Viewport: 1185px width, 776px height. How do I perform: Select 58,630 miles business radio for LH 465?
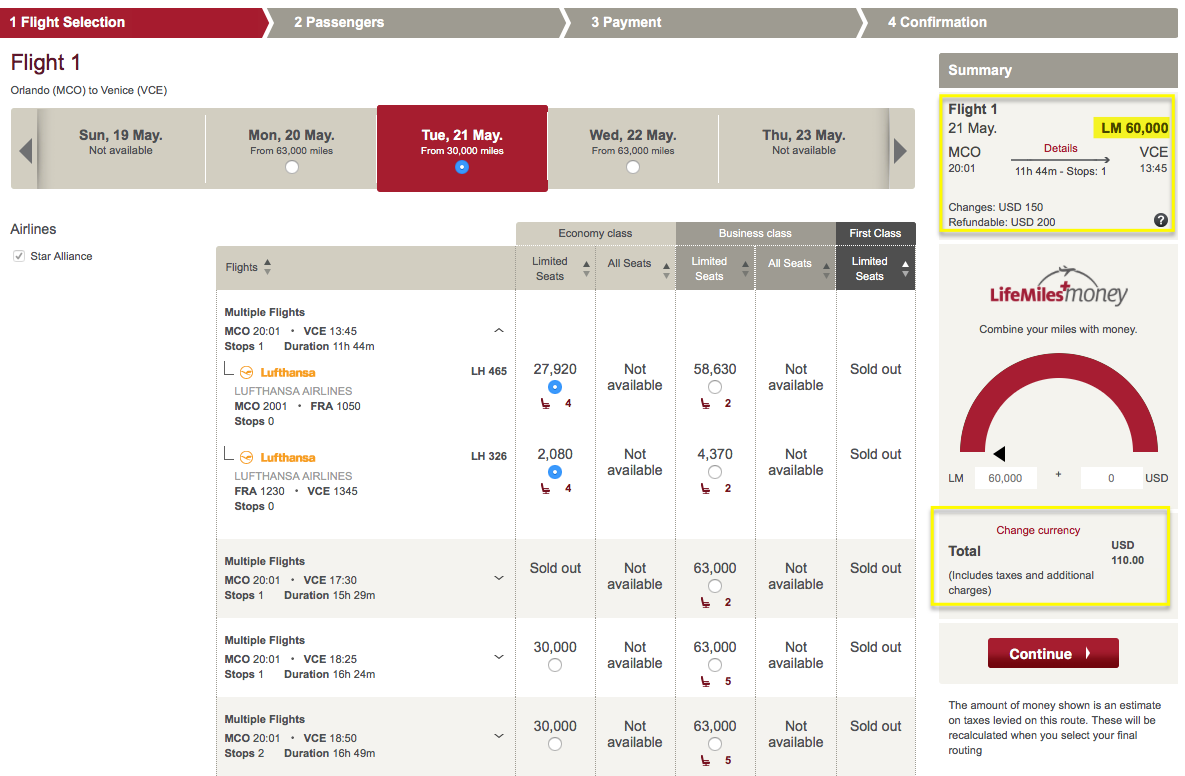point(715,387)
